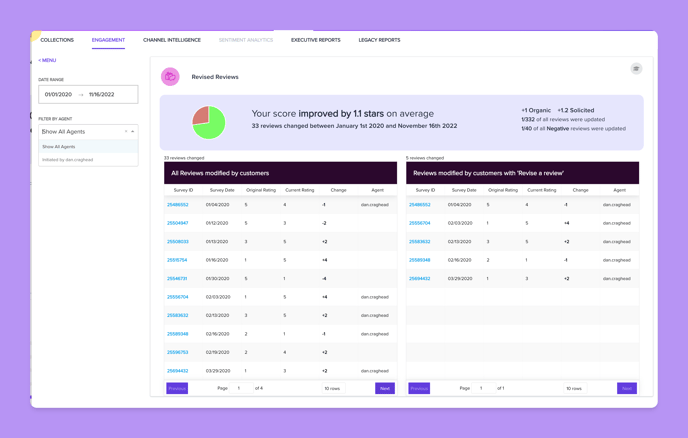This screenshot has height=438, width=688.
Task: Open survey 25694432 in 'Revise a review' table
Action: click(420, 279)
